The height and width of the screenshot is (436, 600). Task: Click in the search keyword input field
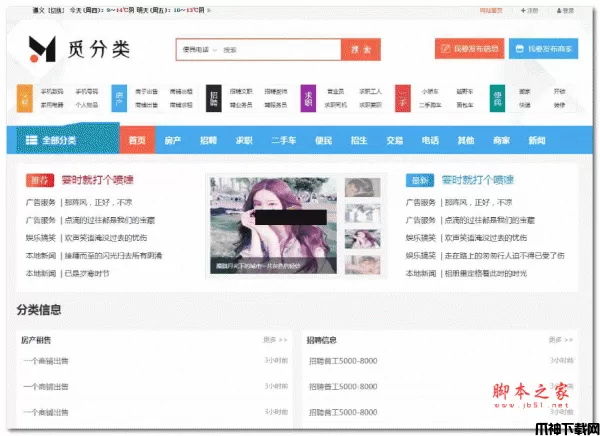(x=280, y=50)
